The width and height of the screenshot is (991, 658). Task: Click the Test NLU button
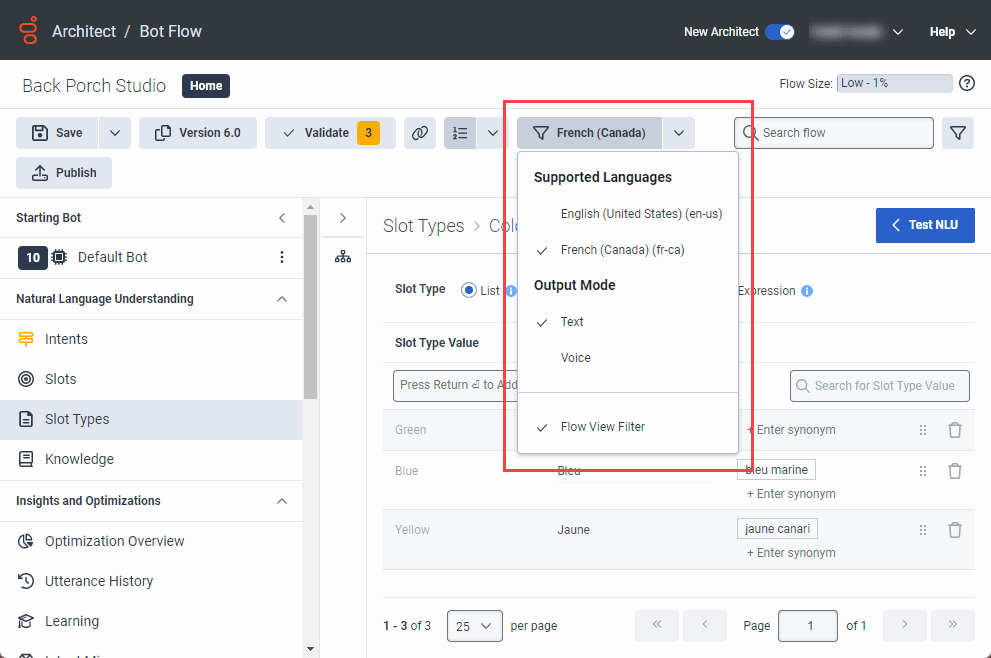924,225
